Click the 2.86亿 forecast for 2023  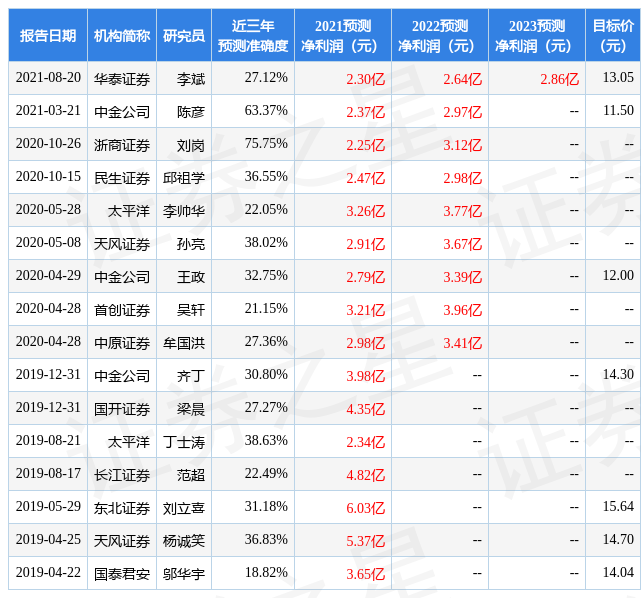tap(560, 78)
